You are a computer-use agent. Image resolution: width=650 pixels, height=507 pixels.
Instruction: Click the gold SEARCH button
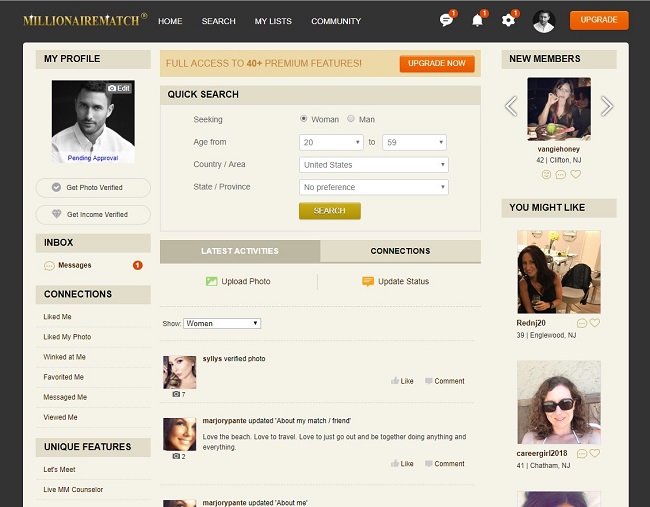pyautogui.click(x=330, y=211)
